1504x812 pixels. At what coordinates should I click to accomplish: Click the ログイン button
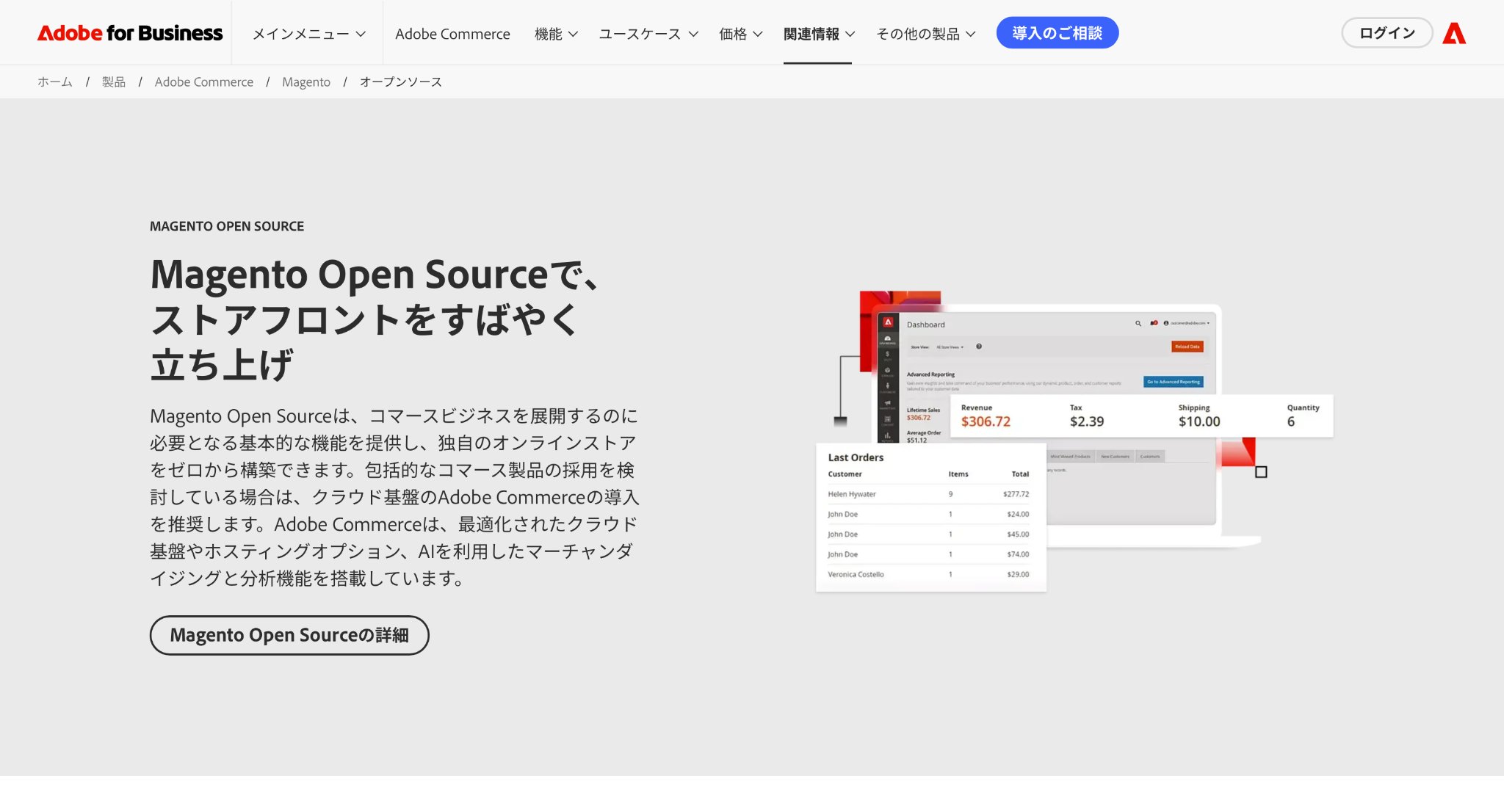pyautogui.click(x=1386, y=33)
